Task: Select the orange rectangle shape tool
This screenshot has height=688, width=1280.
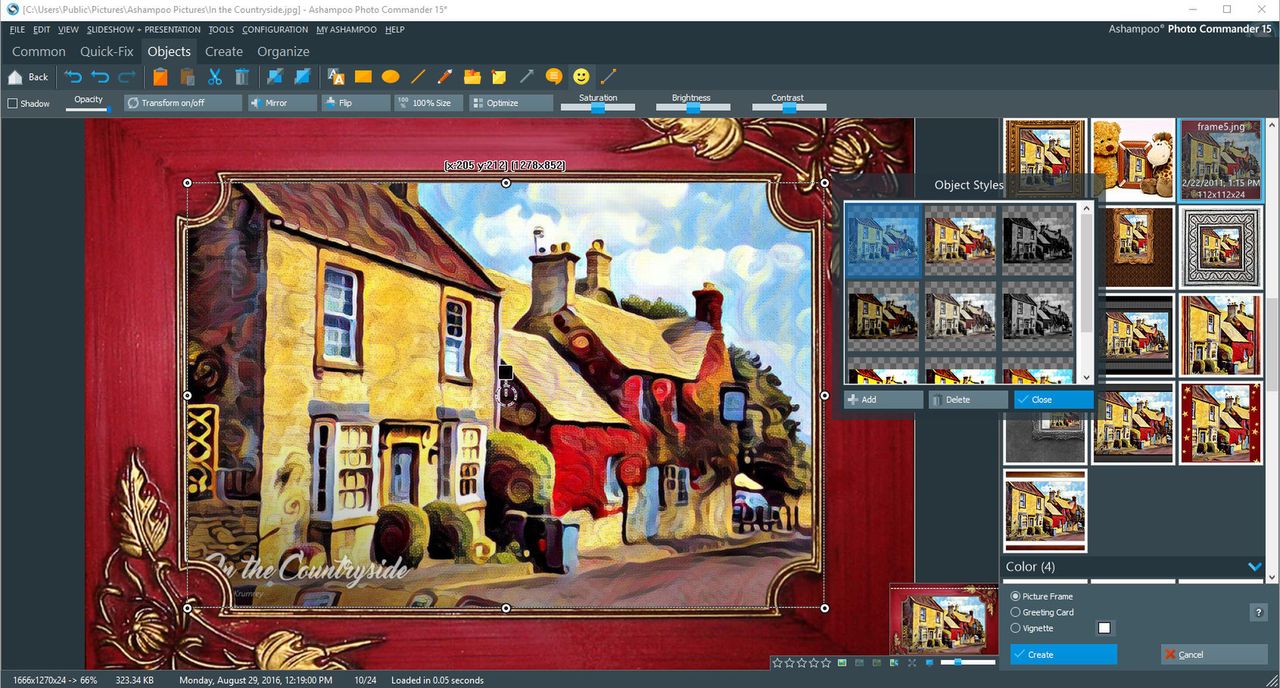Action: click(363, 77)
